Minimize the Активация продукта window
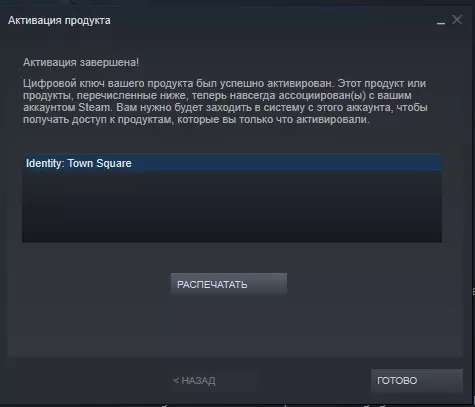475x407 pixels. coord(441,21)
